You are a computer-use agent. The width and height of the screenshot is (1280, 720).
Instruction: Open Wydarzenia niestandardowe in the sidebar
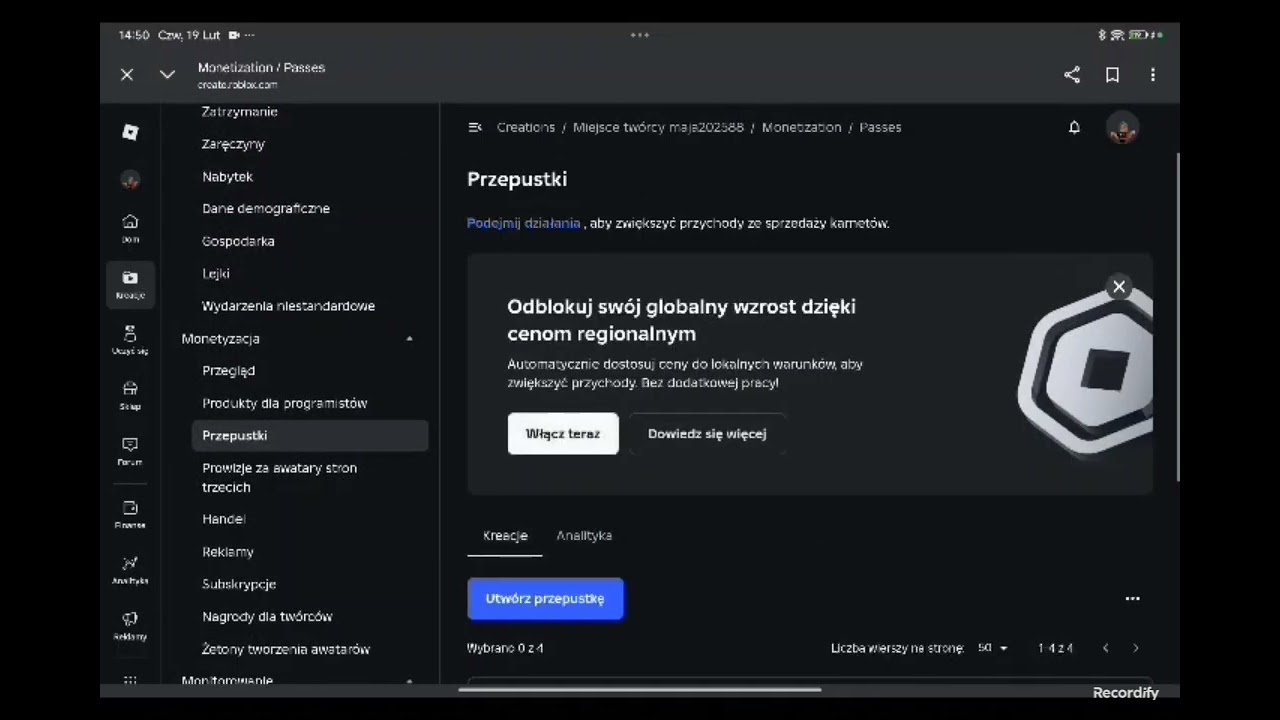click(x=288, y=306)
